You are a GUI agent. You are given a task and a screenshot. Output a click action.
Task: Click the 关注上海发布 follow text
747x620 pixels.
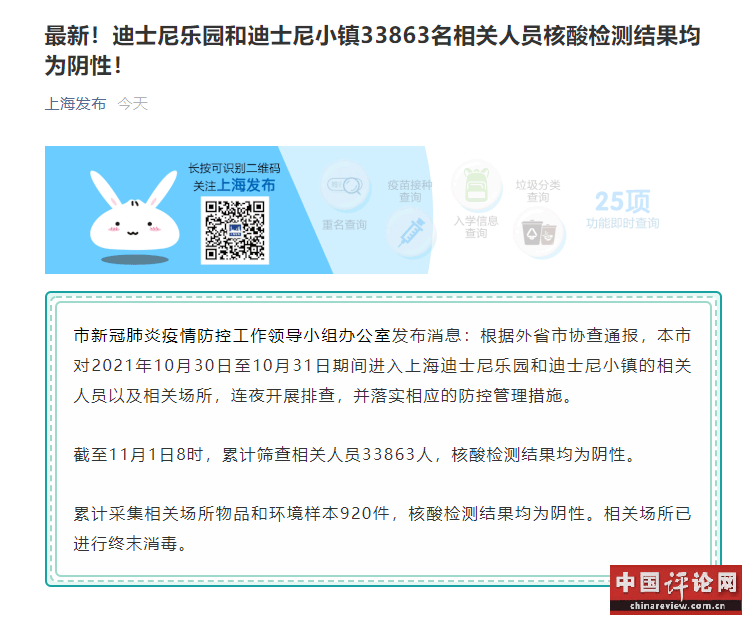point(234,185)
